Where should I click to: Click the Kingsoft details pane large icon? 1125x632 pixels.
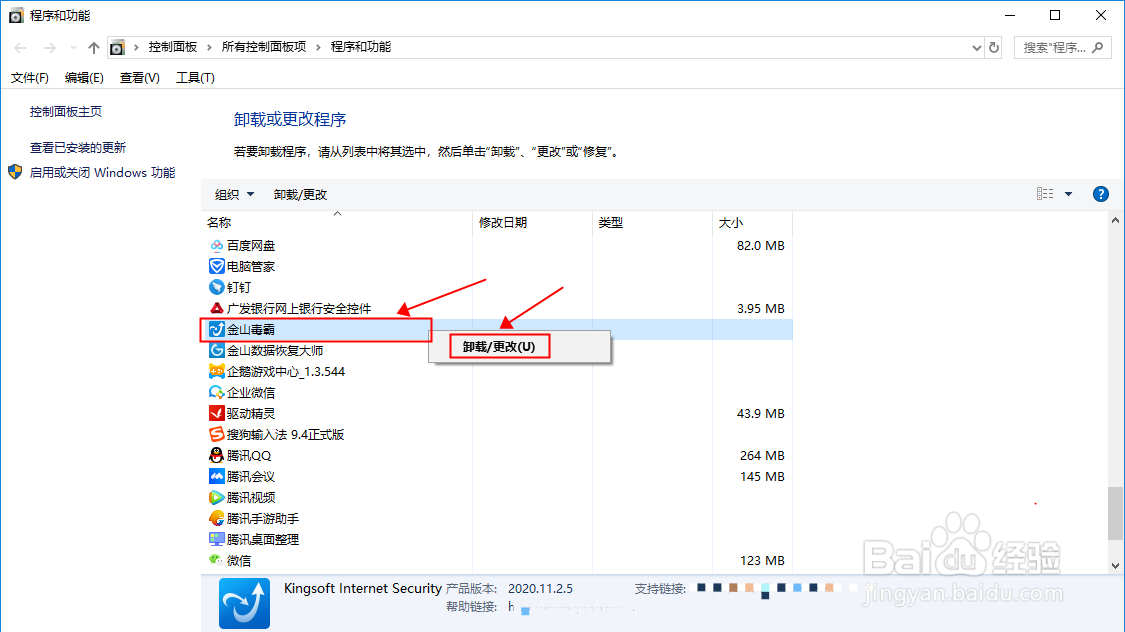(x=245, y=603)
